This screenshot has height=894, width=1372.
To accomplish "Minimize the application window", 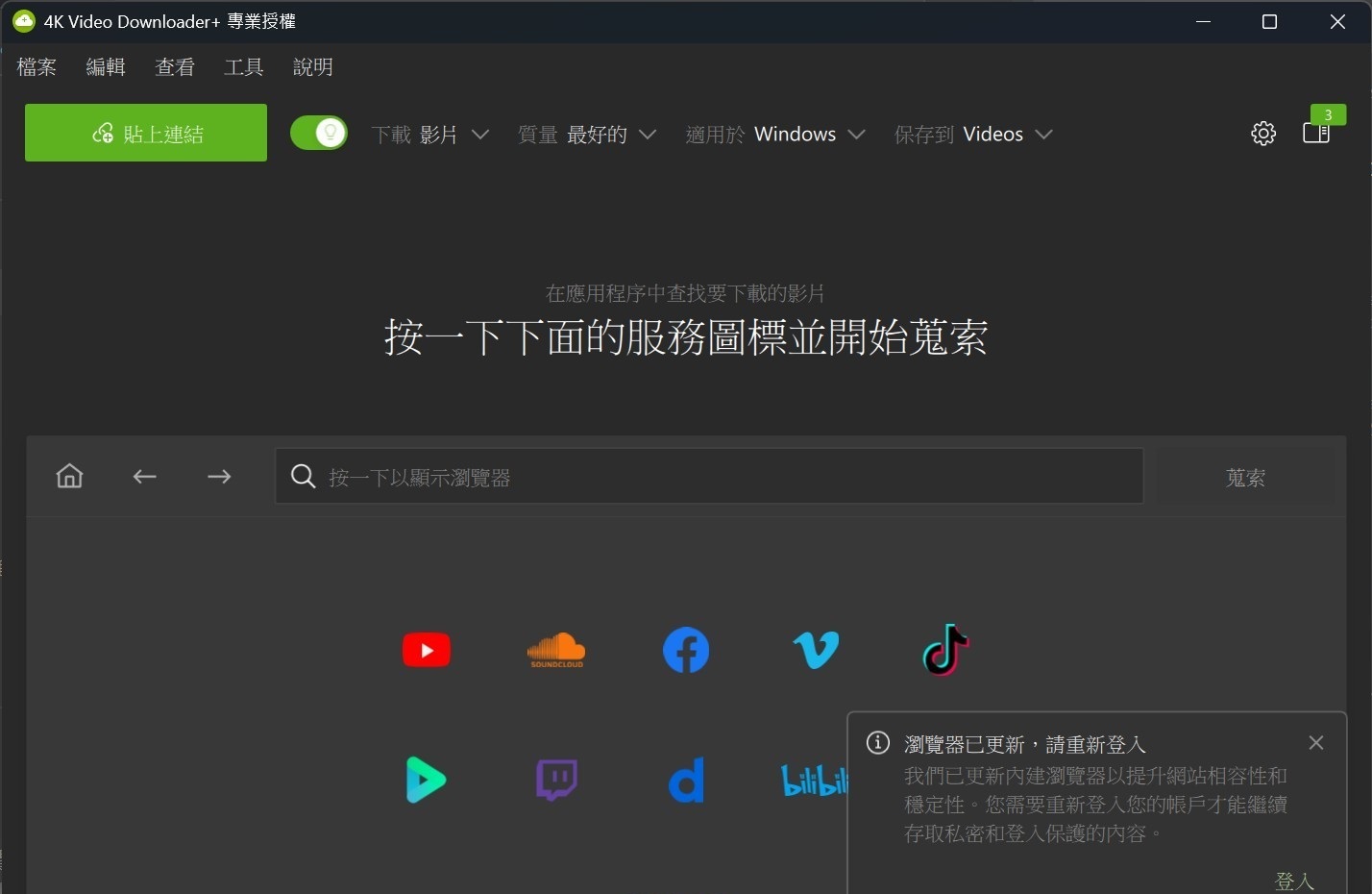I will pos(1203,21).
